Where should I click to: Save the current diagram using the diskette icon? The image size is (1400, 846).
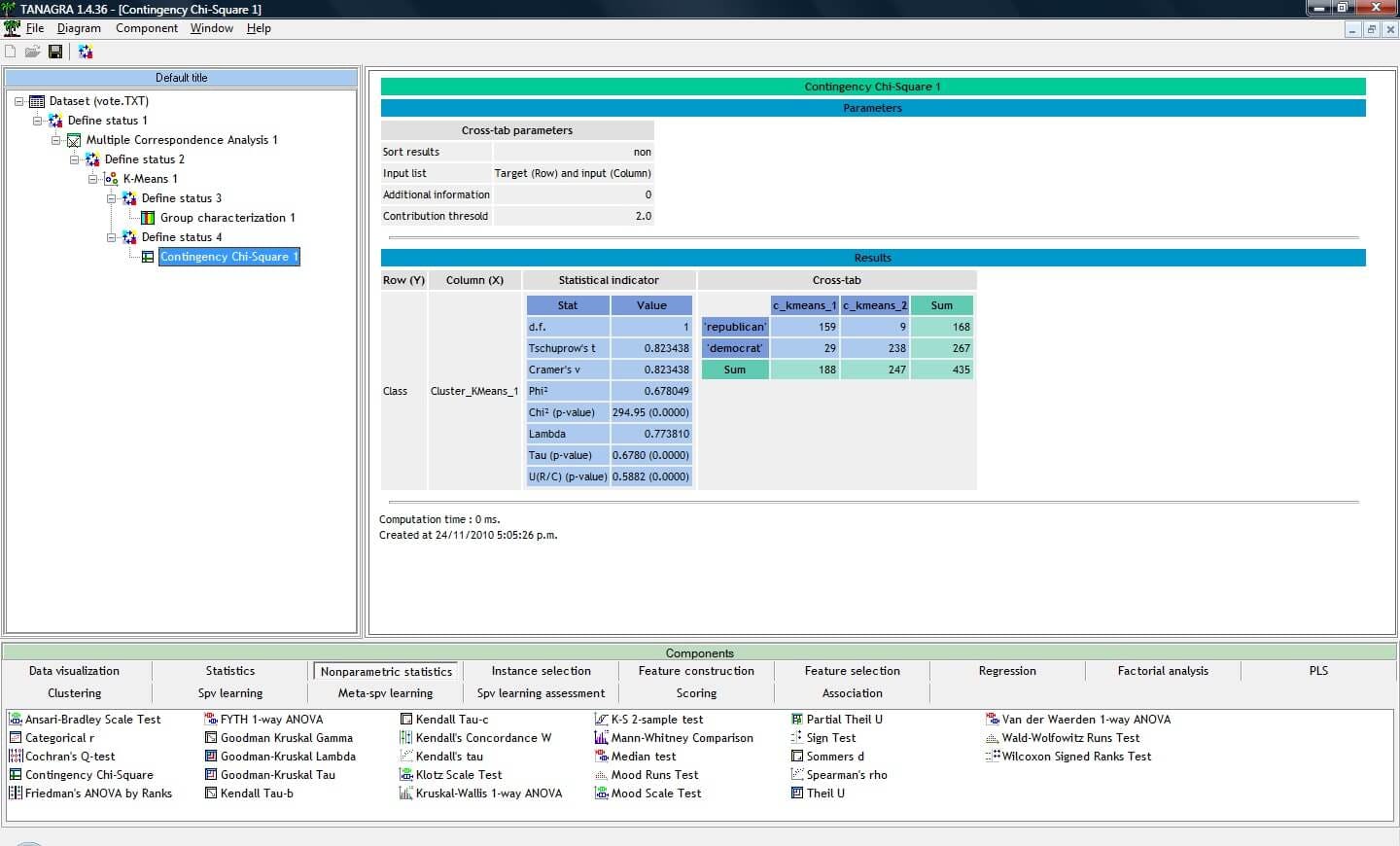[55, 51]
